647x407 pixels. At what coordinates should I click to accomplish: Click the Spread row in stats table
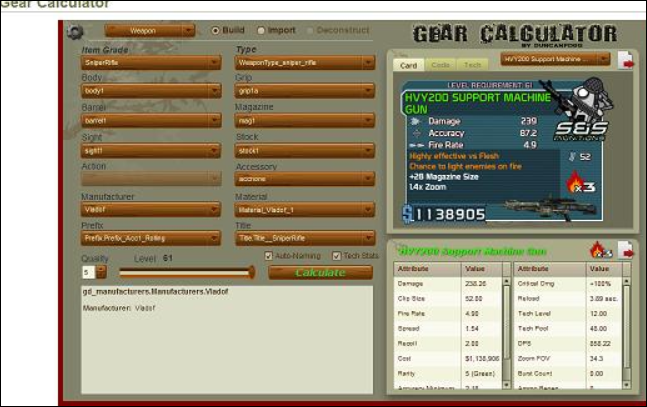(448, 329)
